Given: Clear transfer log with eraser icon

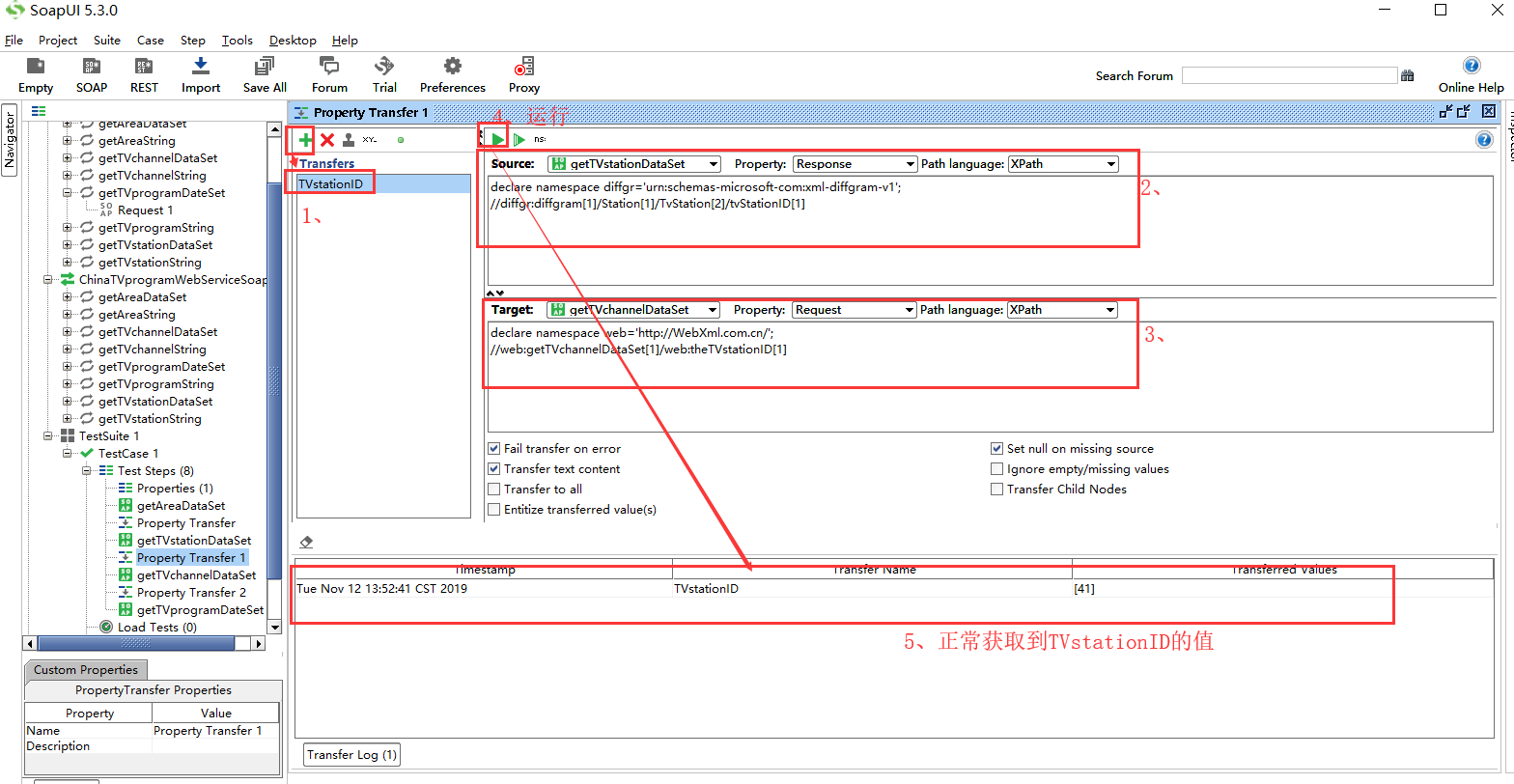Looking at the screenshot, I should (306, 543).
